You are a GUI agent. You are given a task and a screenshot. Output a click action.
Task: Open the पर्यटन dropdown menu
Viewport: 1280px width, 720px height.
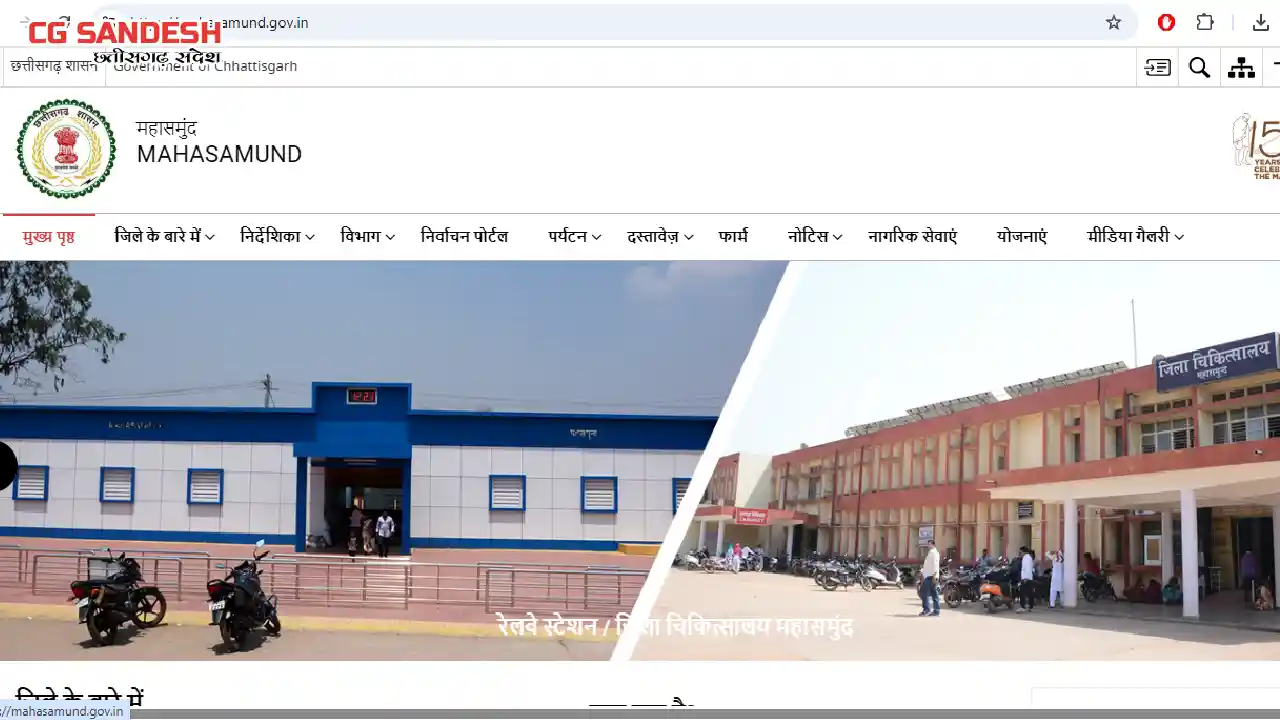(x=574, y=237)
